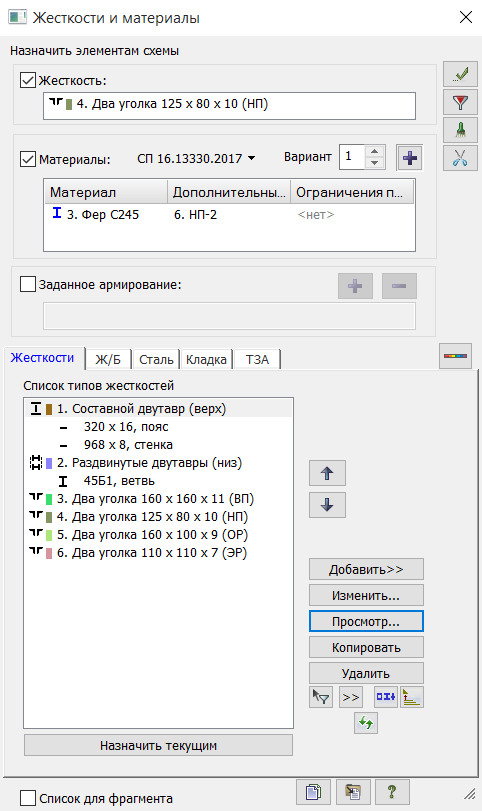Click the scissors icon
The height and width of the screenshot is (811, 482).
(x=460, y=158)
